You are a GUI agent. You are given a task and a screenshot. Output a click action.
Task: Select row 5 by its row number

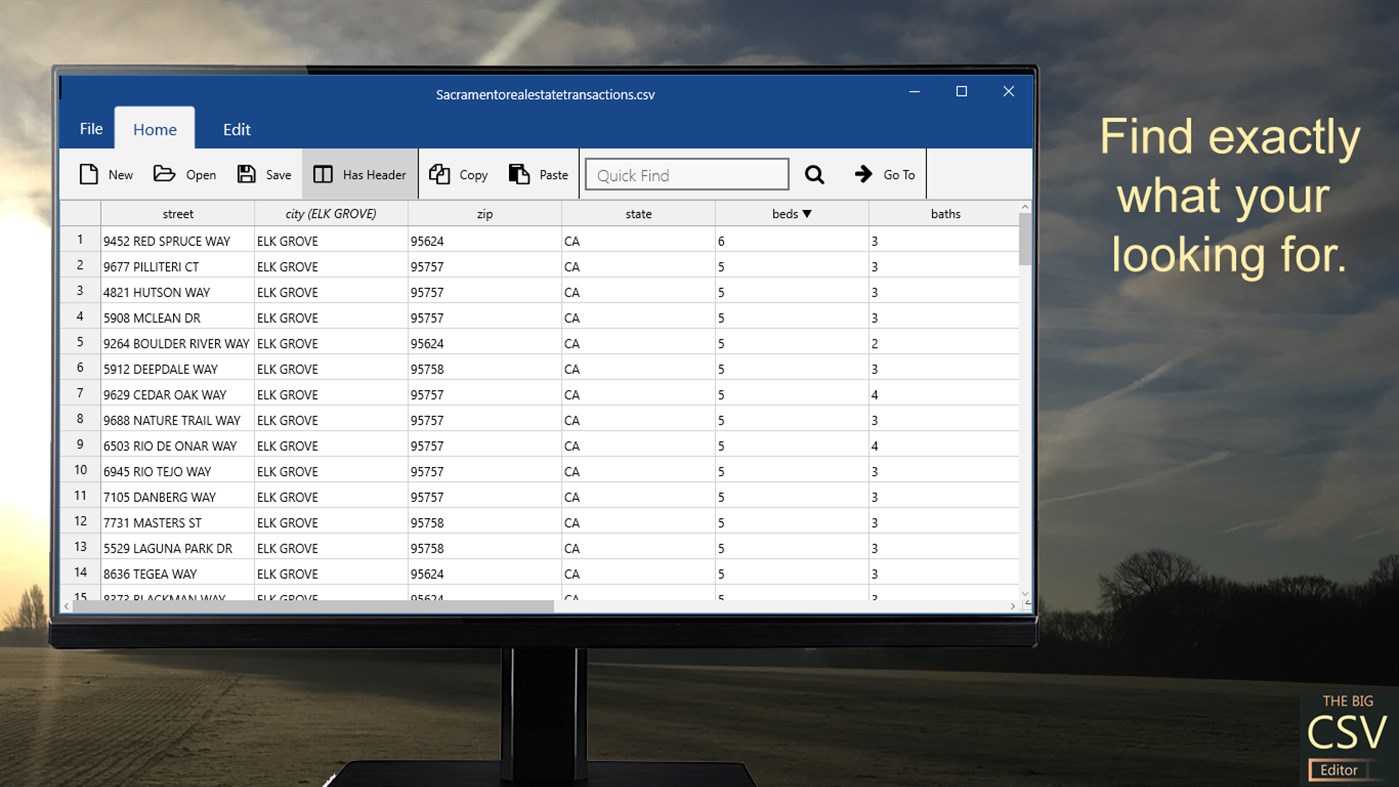pyautogui.click(x=79, y=341)
